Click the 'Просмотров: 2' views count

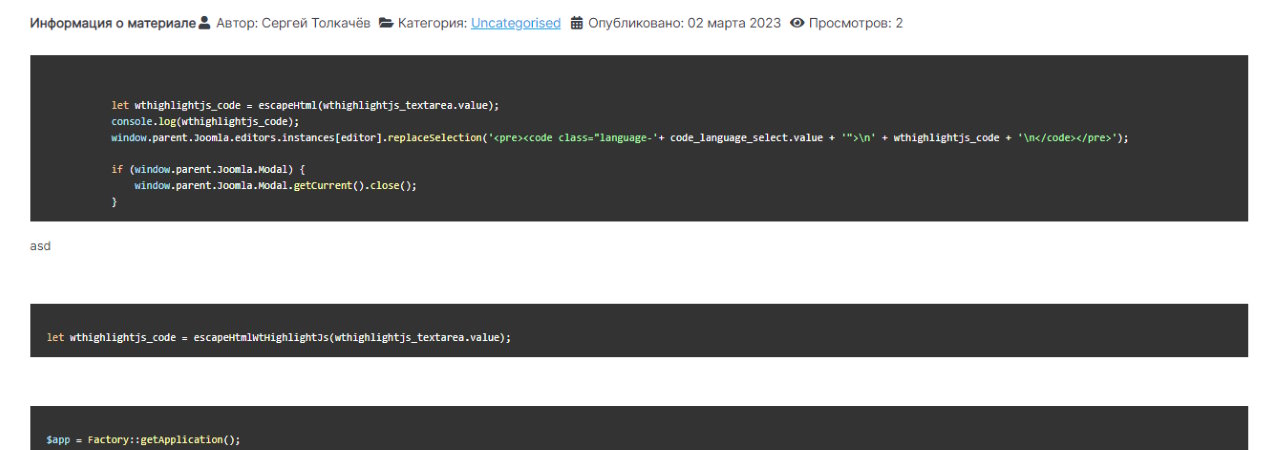(856, 23)
